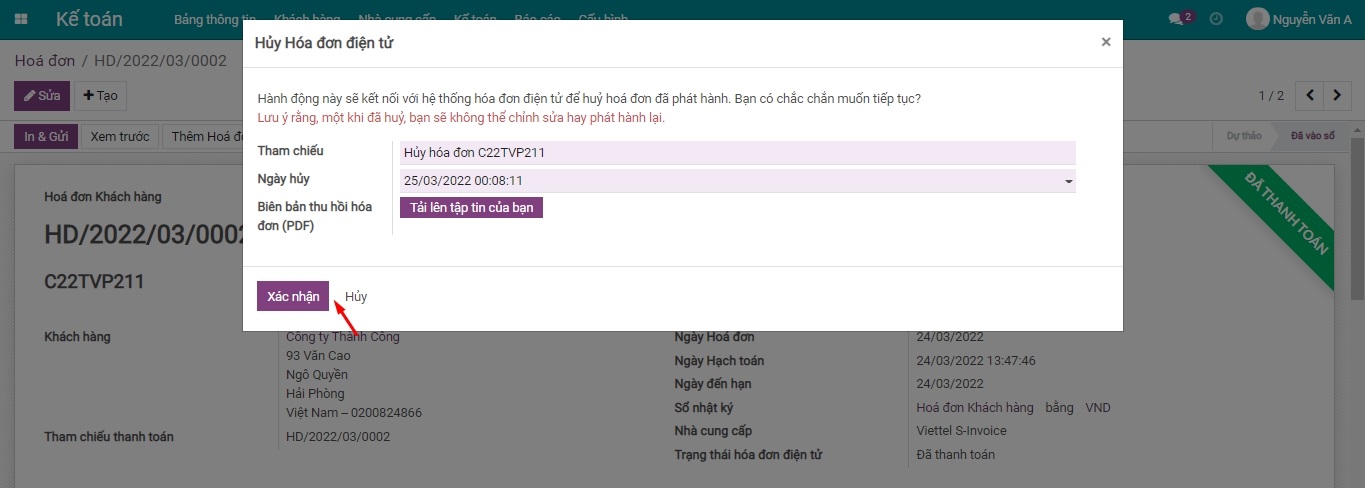
Task: Open the conversations chat icon
Action: click(x=1176, y=19)
